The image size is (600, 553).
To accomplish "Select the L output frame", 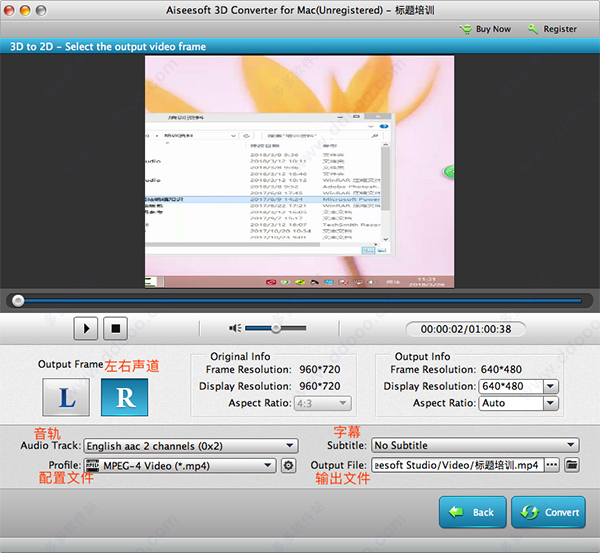I will pos(66,397).
